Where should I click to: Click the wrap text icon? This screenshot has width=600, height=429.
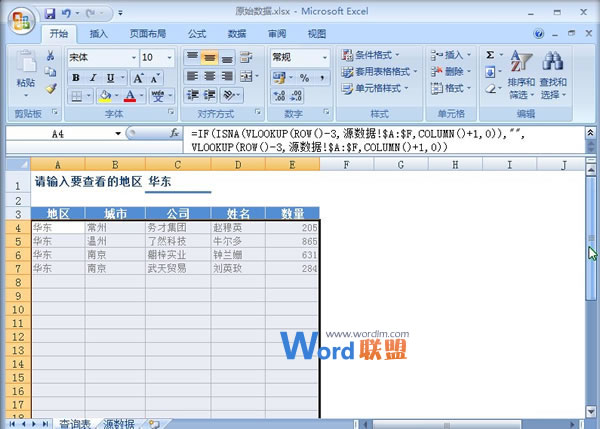pos(246,57)
